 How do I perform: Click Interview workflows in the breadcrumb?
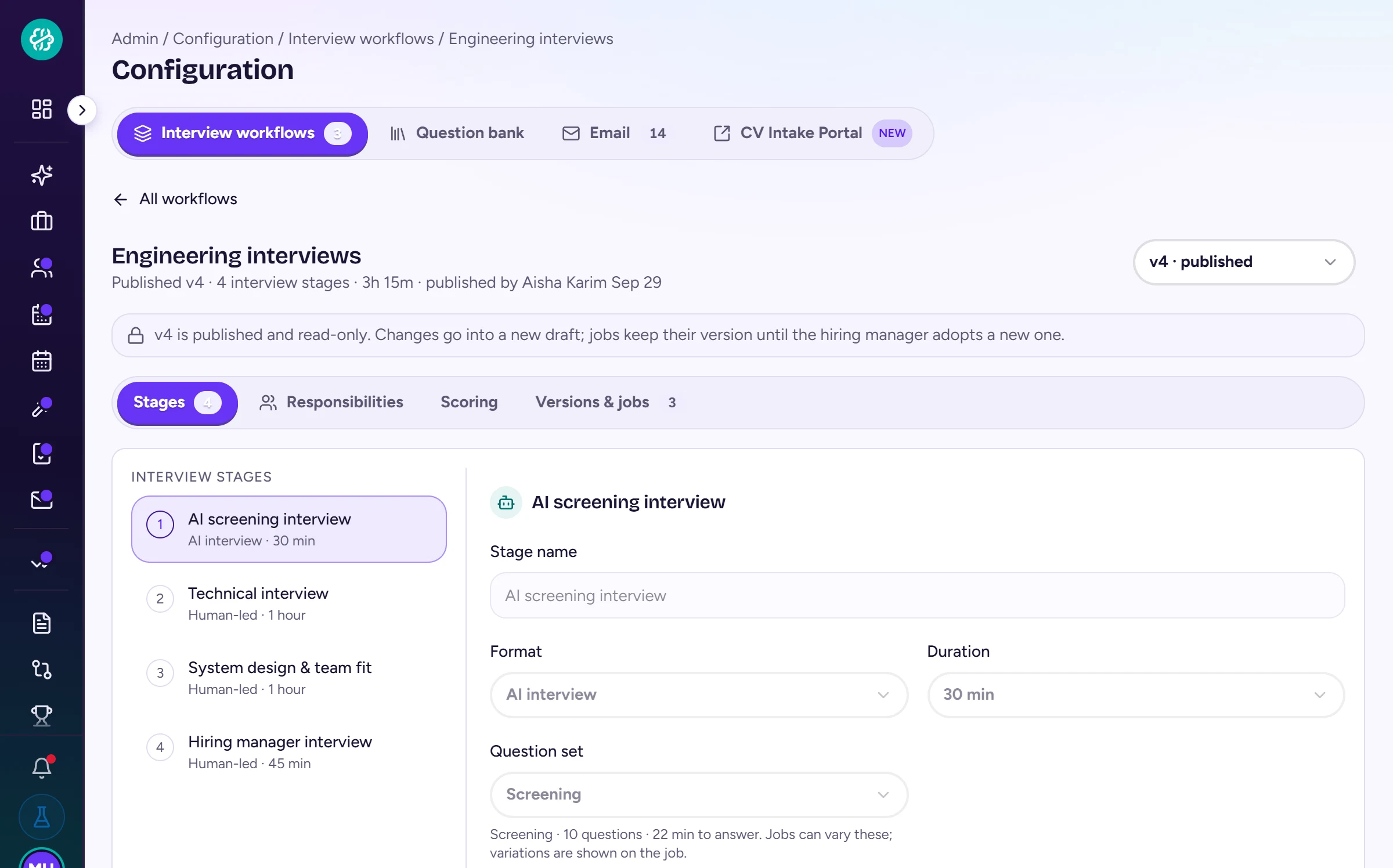361,39
